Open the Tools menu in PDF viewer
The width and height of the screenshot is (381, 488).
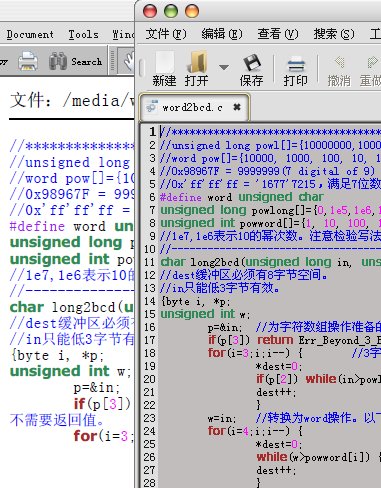pyautogui.click(x=83, y=34)
